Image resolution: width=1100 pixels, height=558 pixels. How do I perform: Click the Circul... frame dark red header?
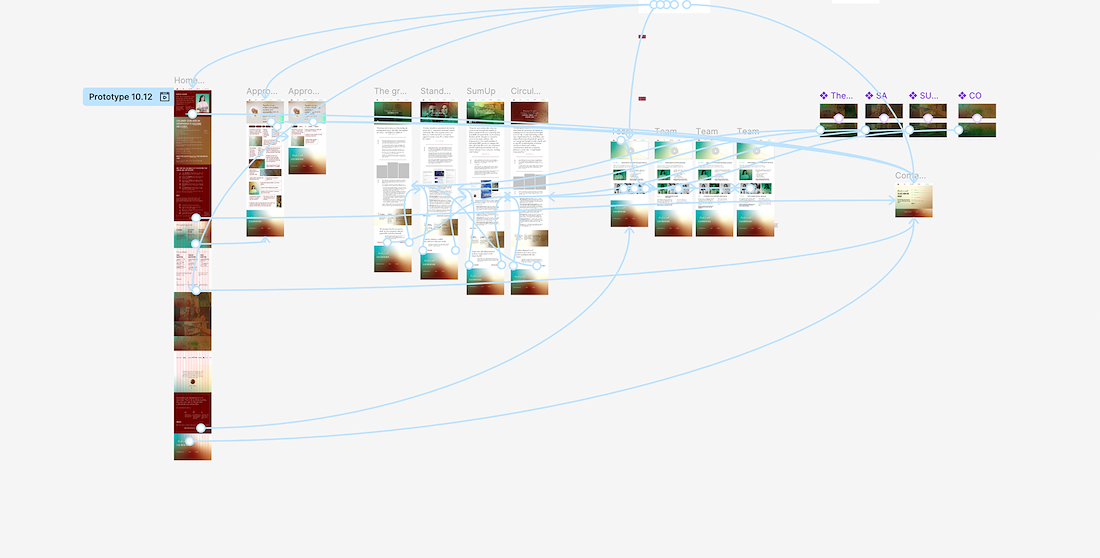click(529, 112)
